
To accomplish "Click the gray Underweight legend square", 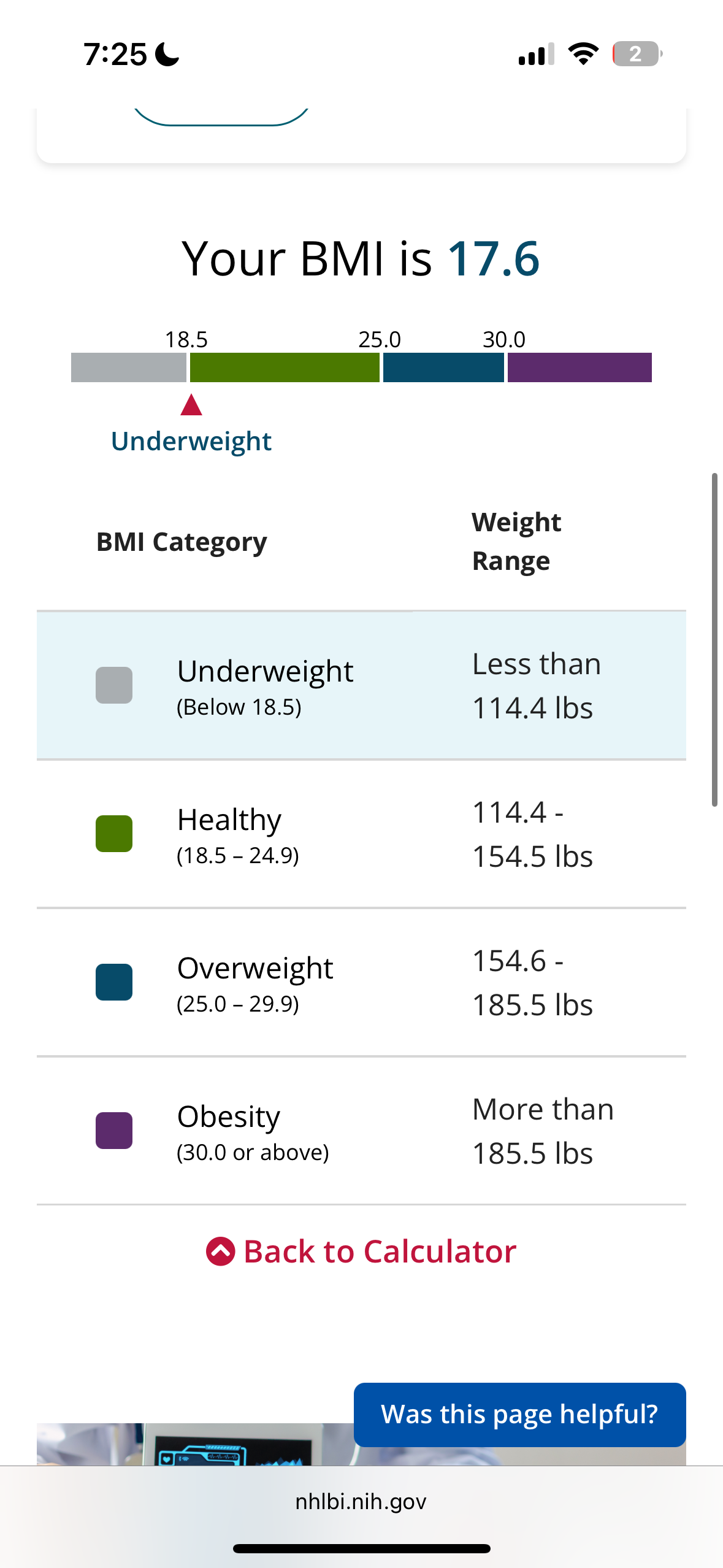I will pyautogui.click(x=114, y=685).
